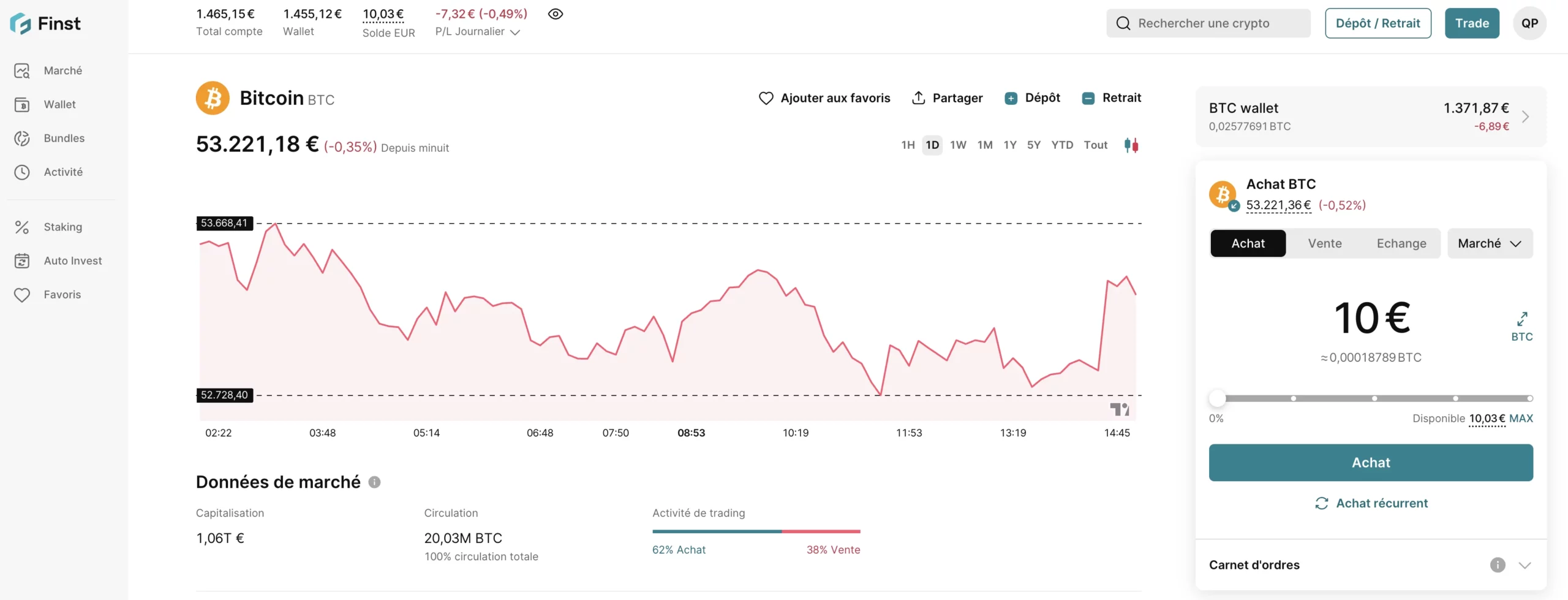
Task: Set slider to the 25% marker
Action: coord(1294,398)
